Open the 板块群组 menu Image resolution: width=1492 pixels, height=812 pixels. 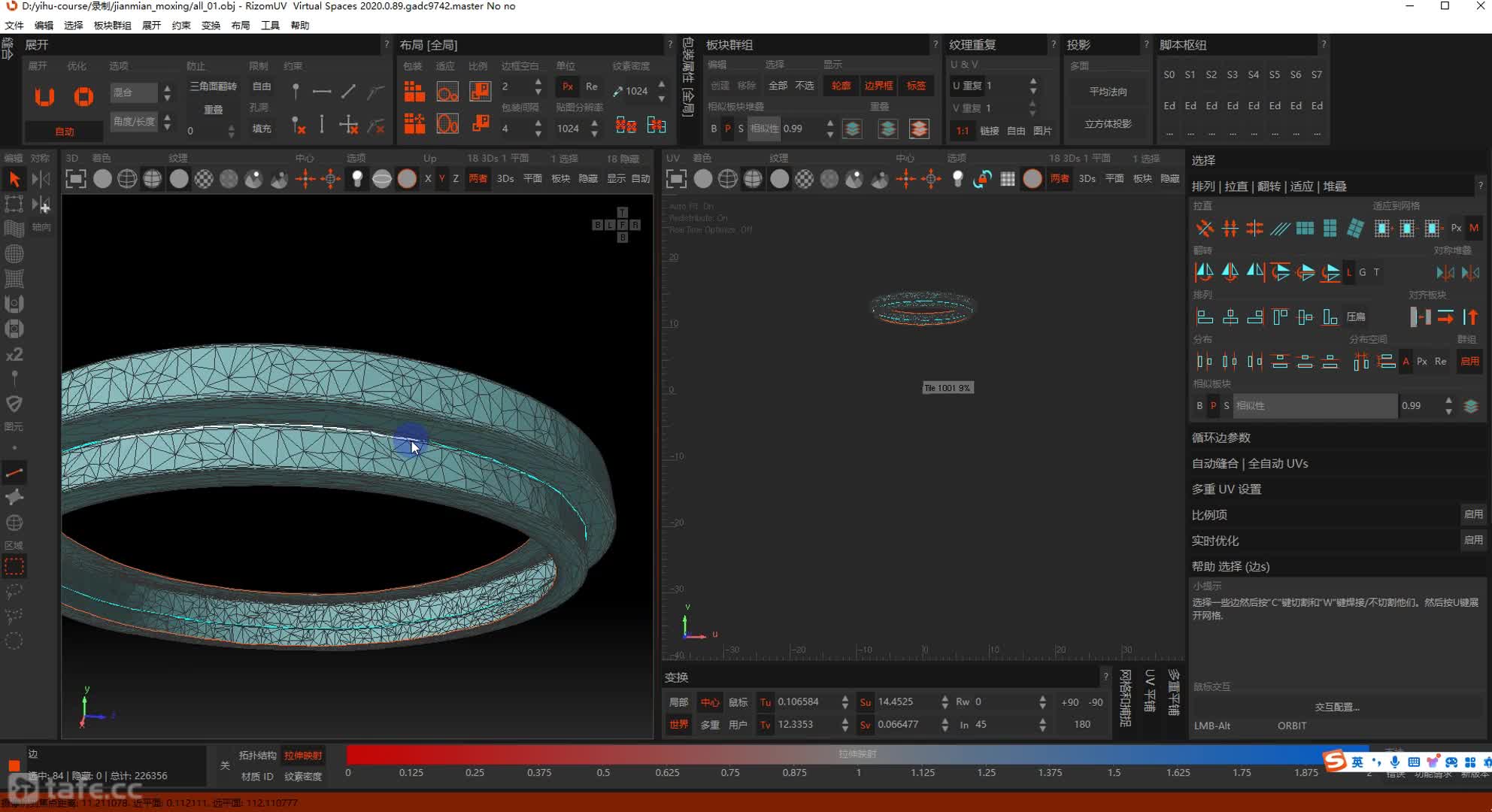tap(112, 25)
